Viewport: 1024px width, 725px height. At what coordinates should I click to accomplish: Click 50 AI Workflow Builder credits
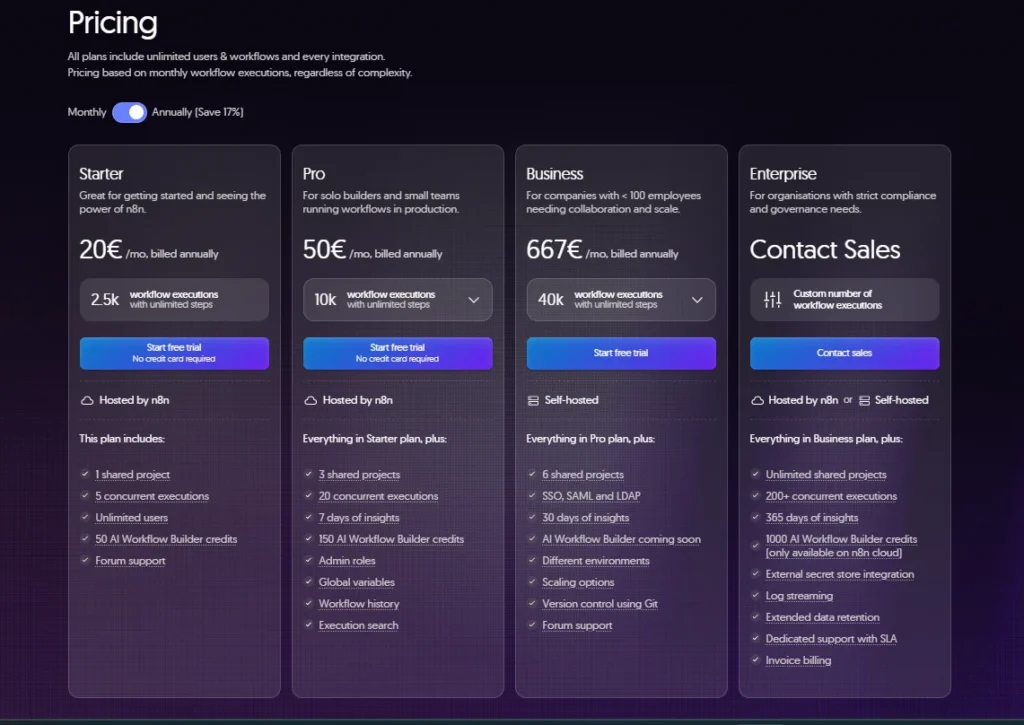166,540
